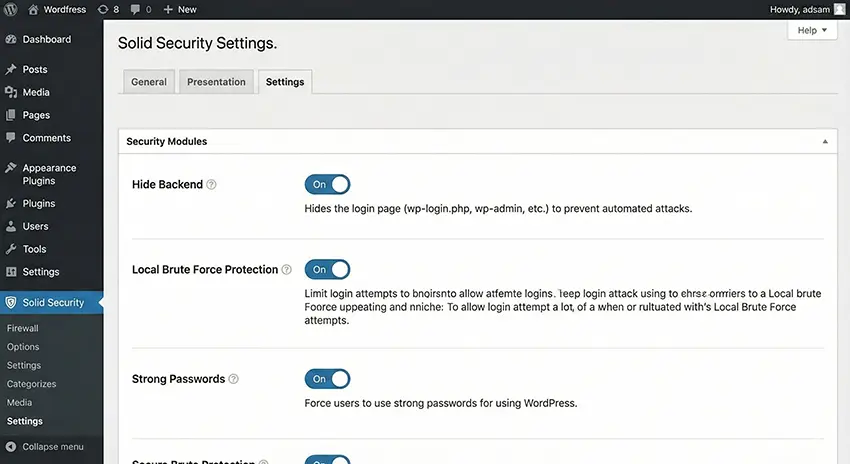This screenshot has height=464, width=850.
Task: Select the Settings tab
Action: (x=285, y=82)
